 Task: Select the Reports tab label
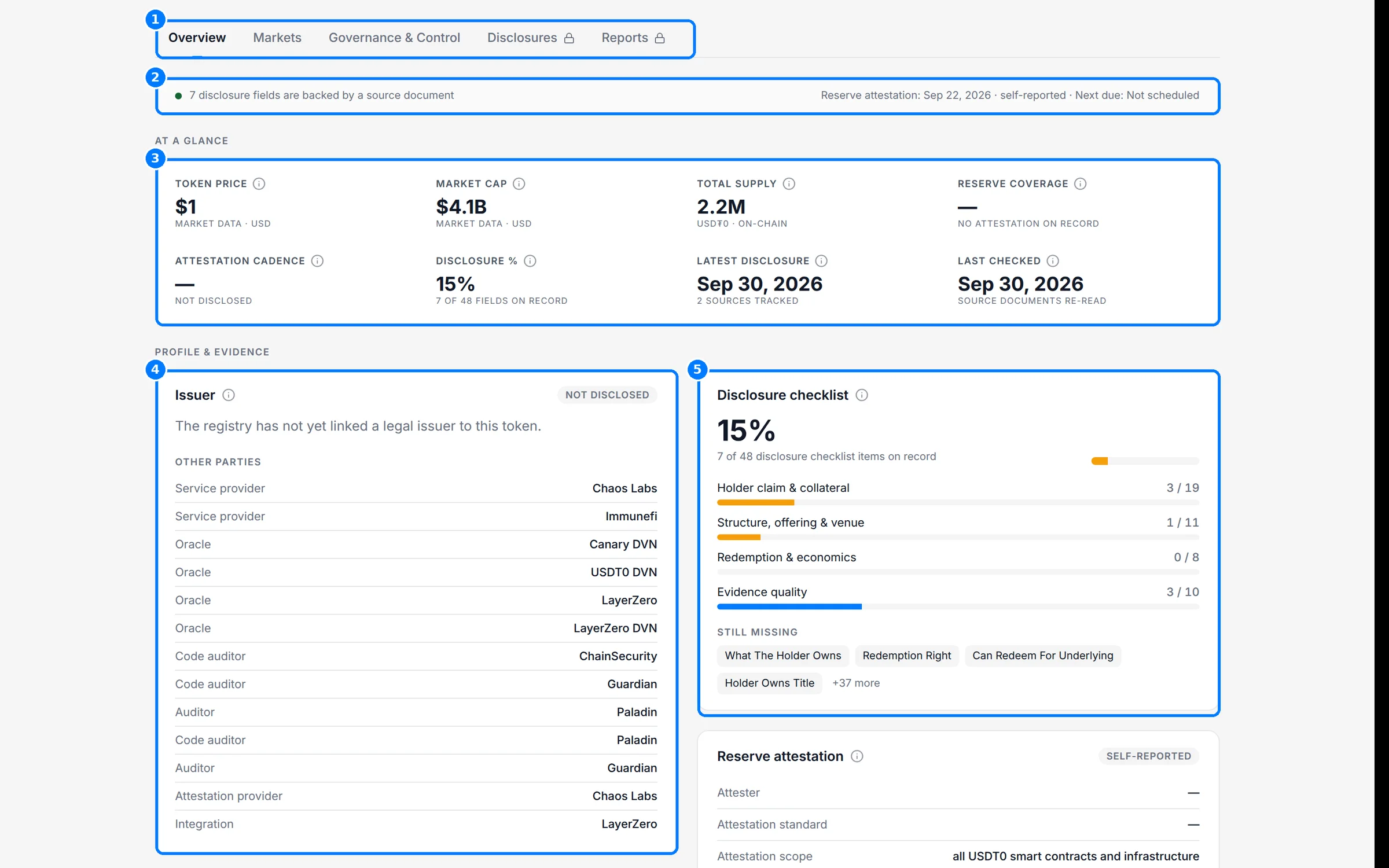coord(624,38)
